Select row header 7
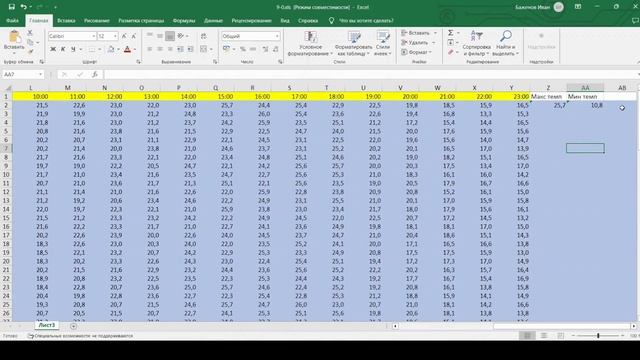This screenshot has height=360, width=640. click(x=6, y=149)
